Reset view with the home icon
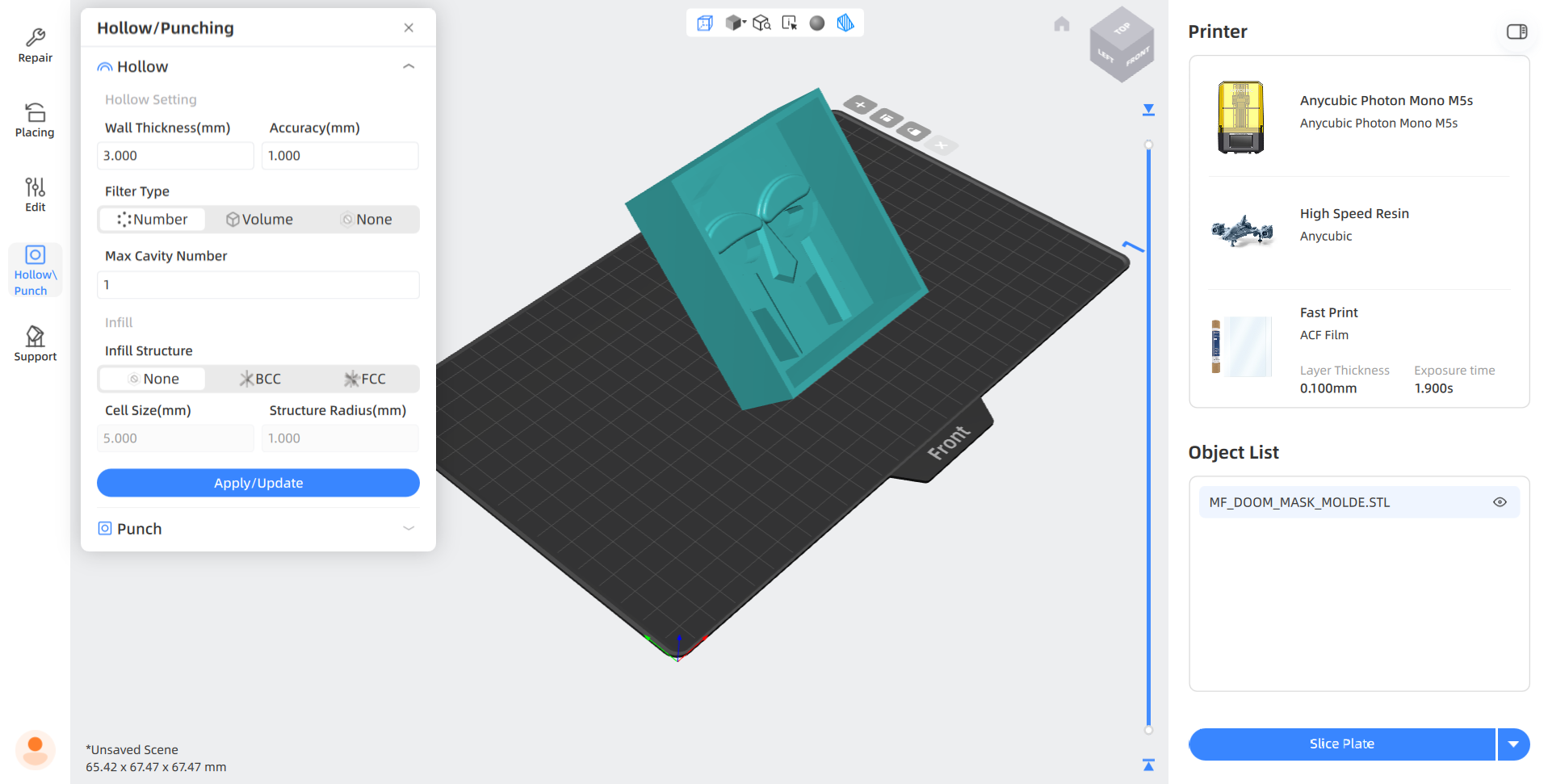Image resolution: width=1548 pixels, height=784 pixels. (1062, 24)
